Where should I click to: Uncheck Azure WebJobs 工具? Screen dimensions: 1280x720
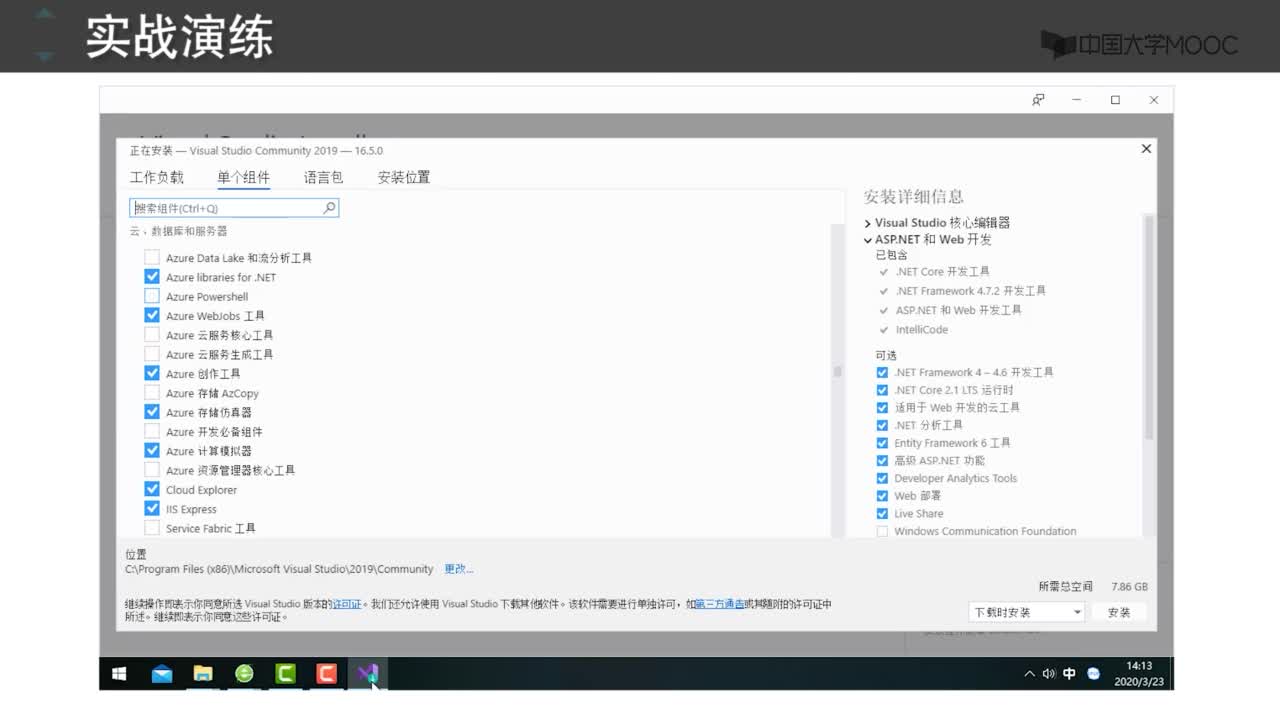tap(152, 316)
